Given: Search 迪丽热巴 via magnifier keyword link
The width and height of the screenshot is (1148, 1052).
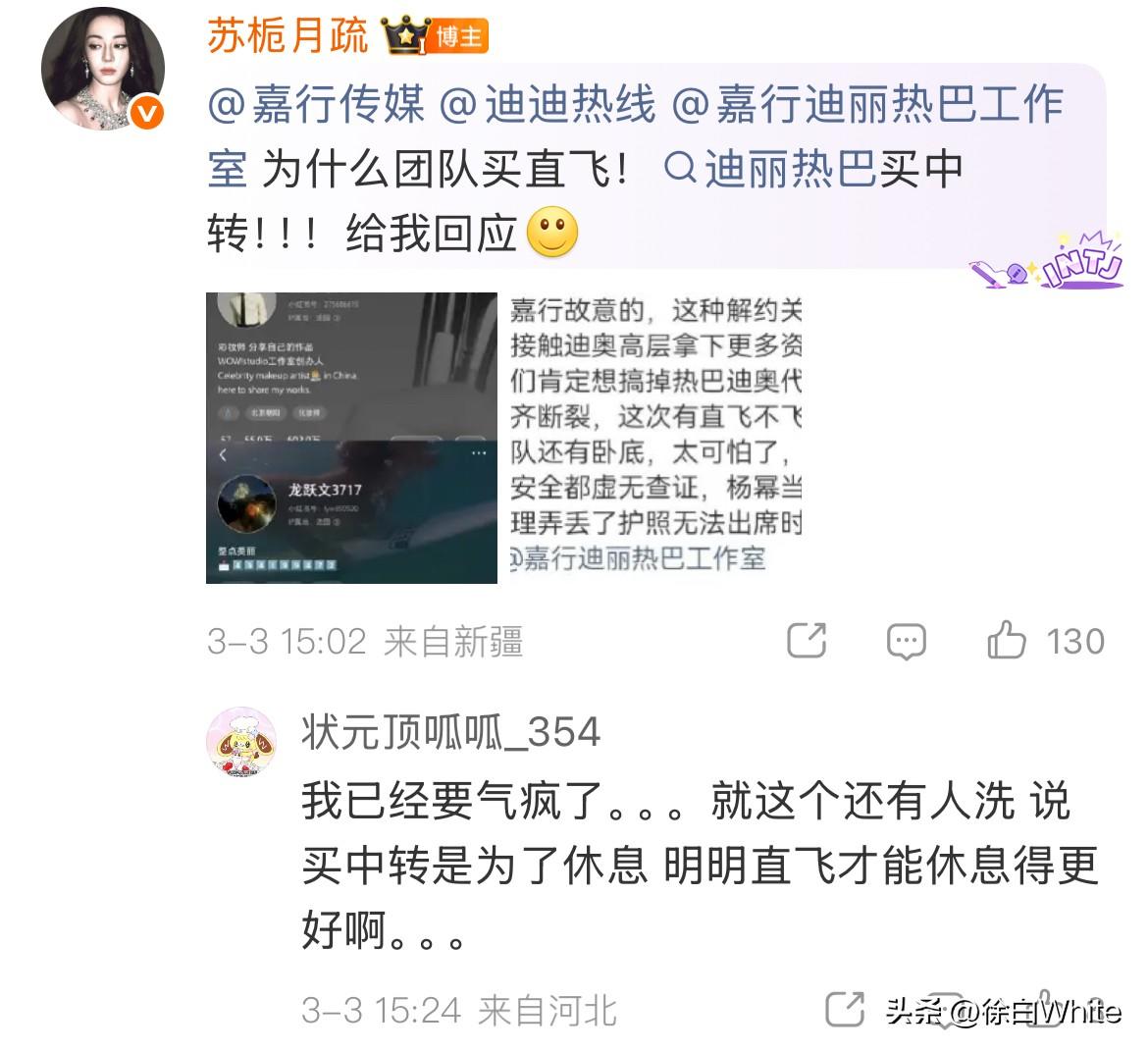Looking at the screenshot, I should pyautogui.click(x=769, y=169).
